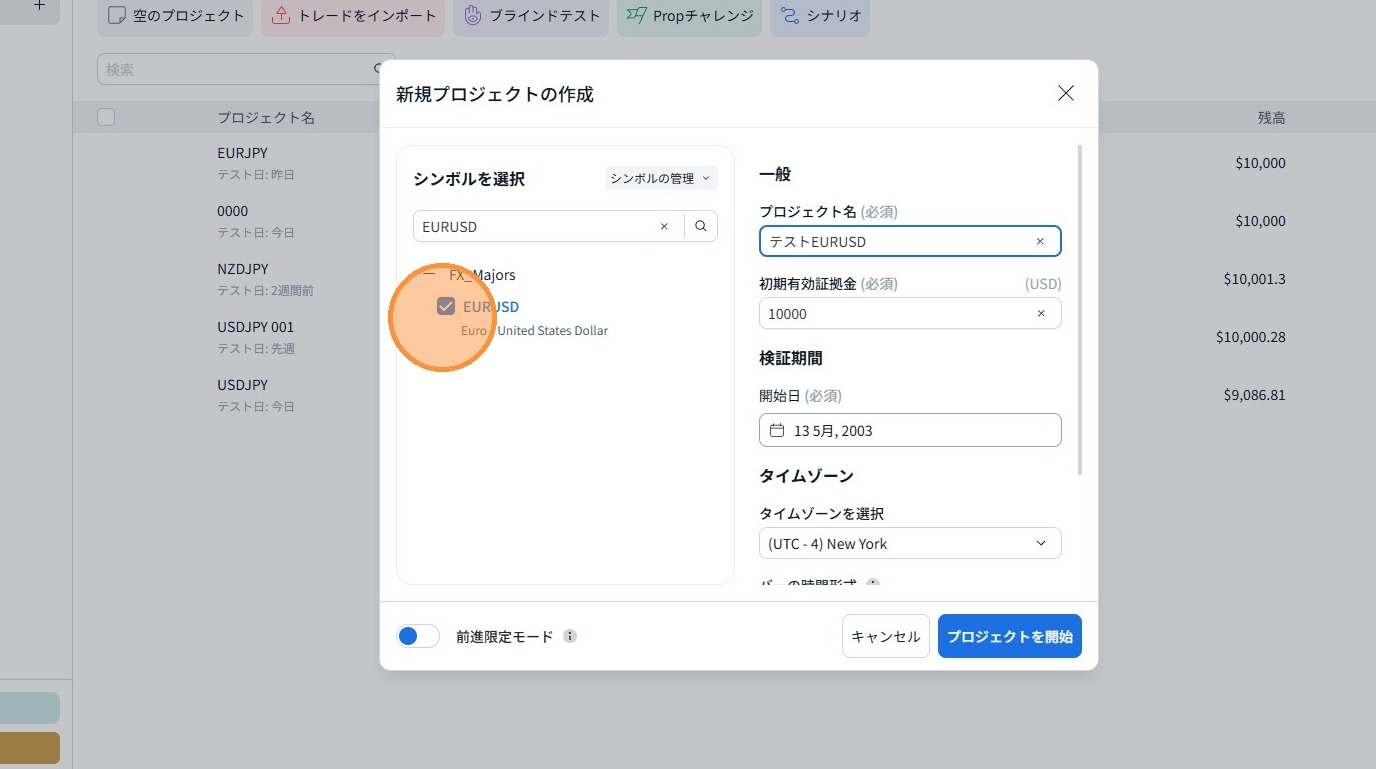Click the プロジェクト名 column header
The width and height of the screenshot is (1376, 769).
(x=266, y=117)
